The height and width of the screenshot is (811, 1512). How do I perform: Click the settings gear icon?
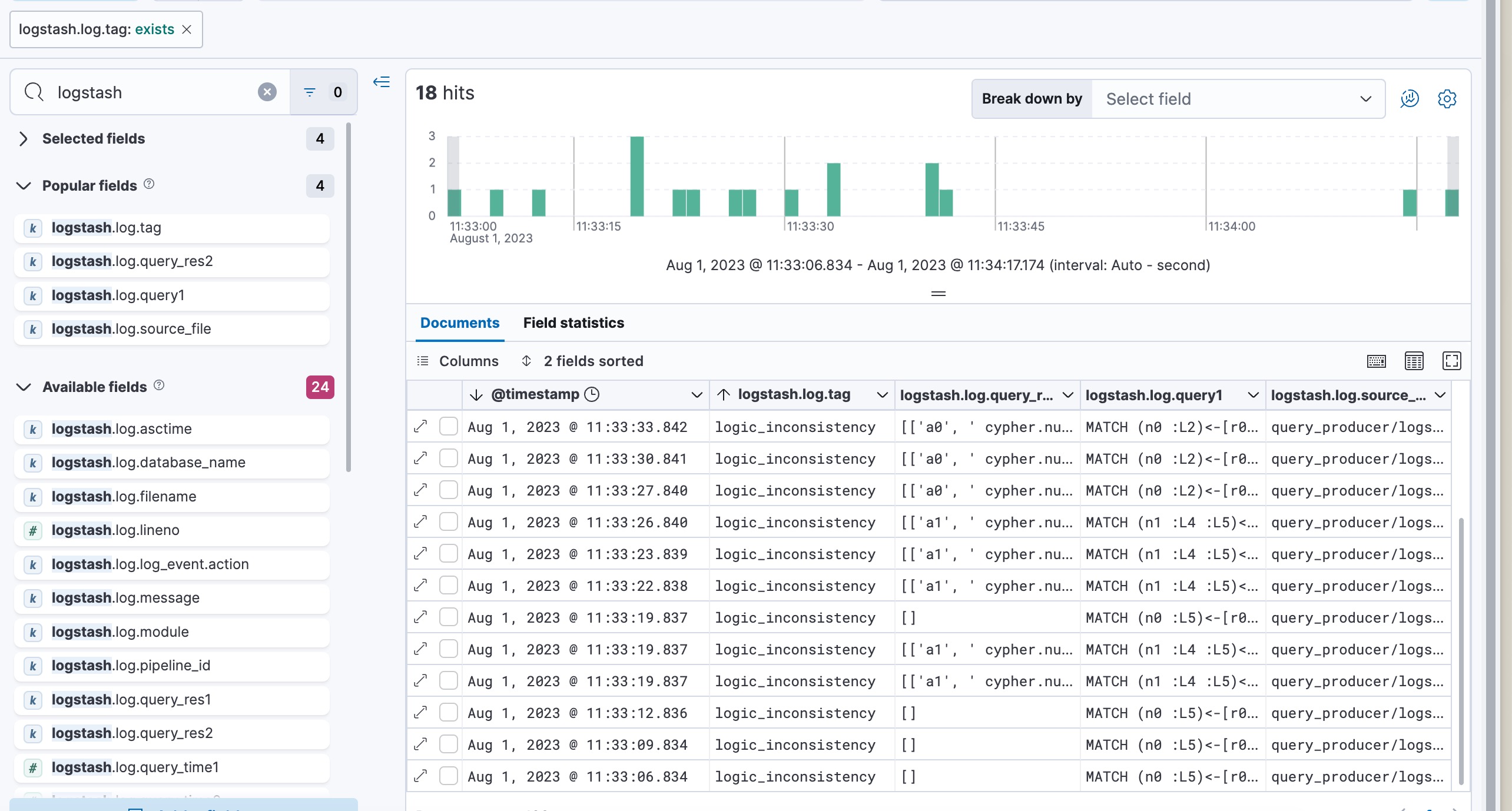pos(1447,98)
